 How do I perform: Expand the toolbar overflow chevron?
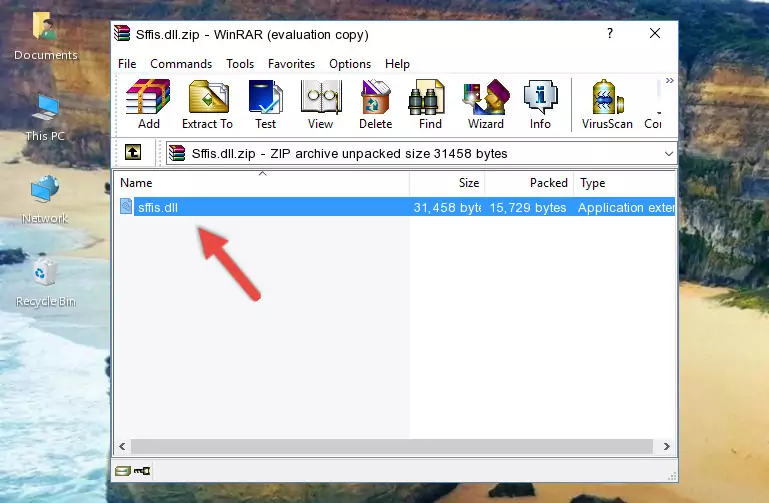click(x=669, y=80)
